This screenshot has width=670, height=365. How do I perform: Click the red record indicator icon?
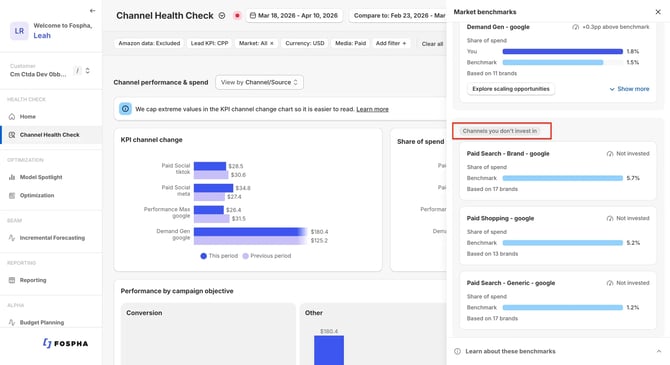(x=237, y=15)
